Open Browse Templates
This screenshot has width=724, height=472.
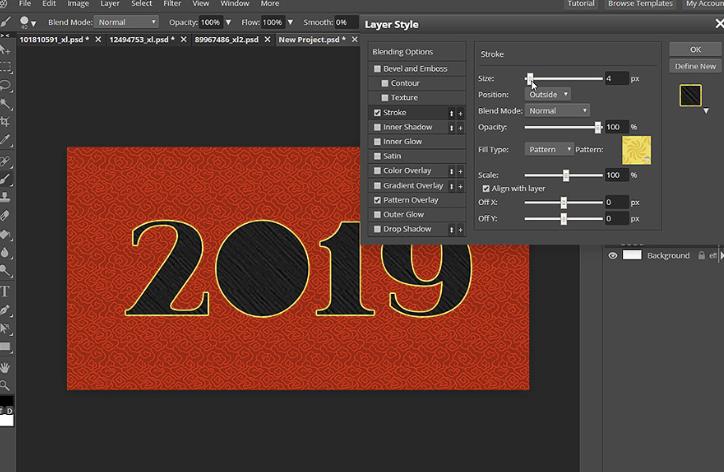tap(640, 4)
